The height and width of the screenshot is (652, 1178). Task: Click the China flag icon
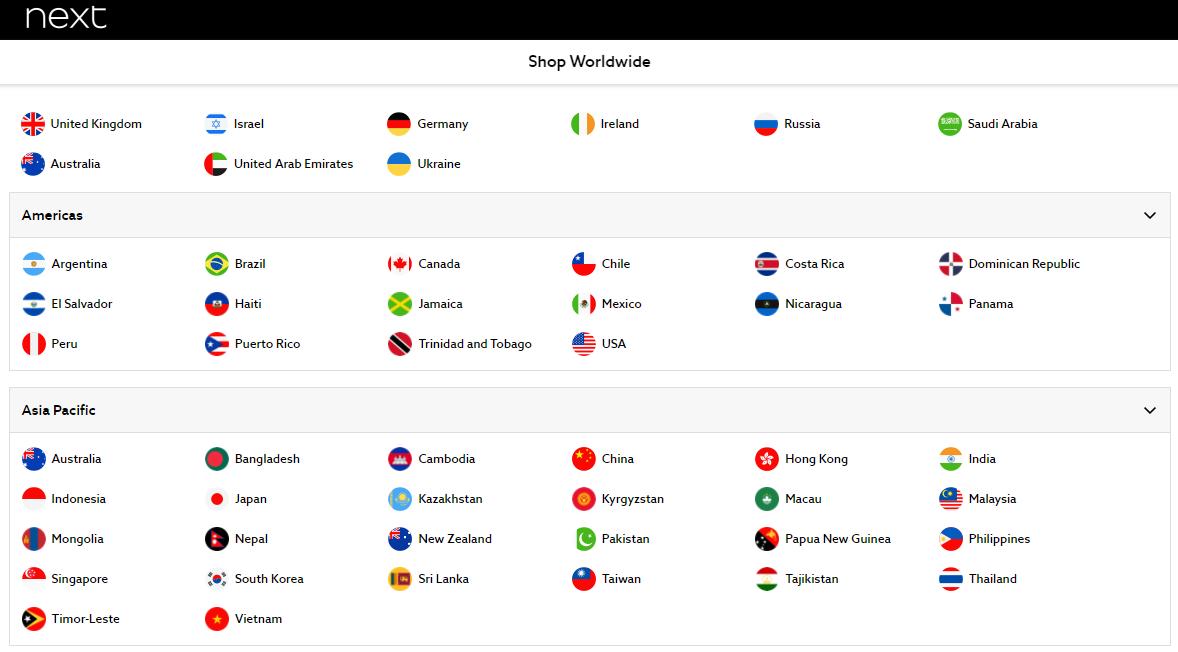(x=584, y=458)
